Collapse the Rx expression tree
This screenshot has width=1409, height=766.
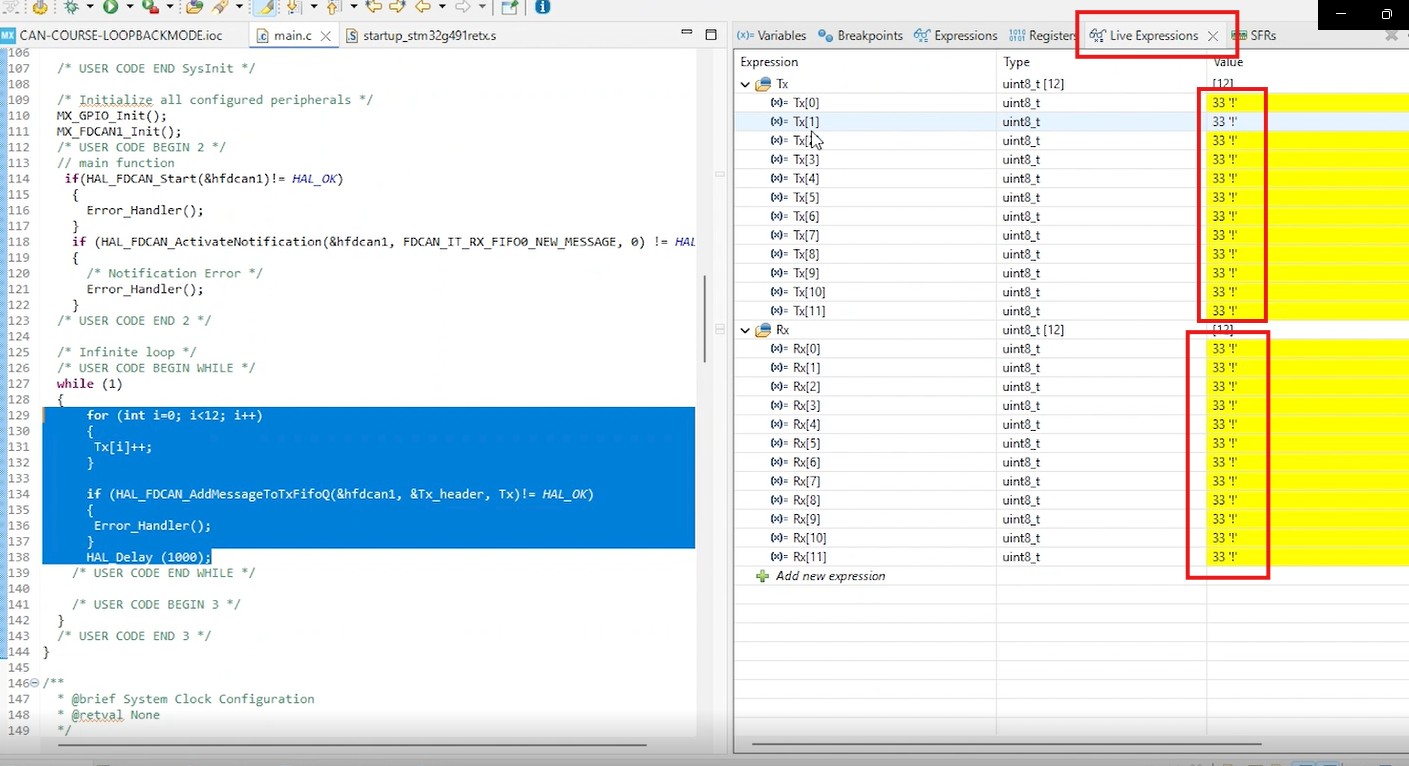[744, 330]
